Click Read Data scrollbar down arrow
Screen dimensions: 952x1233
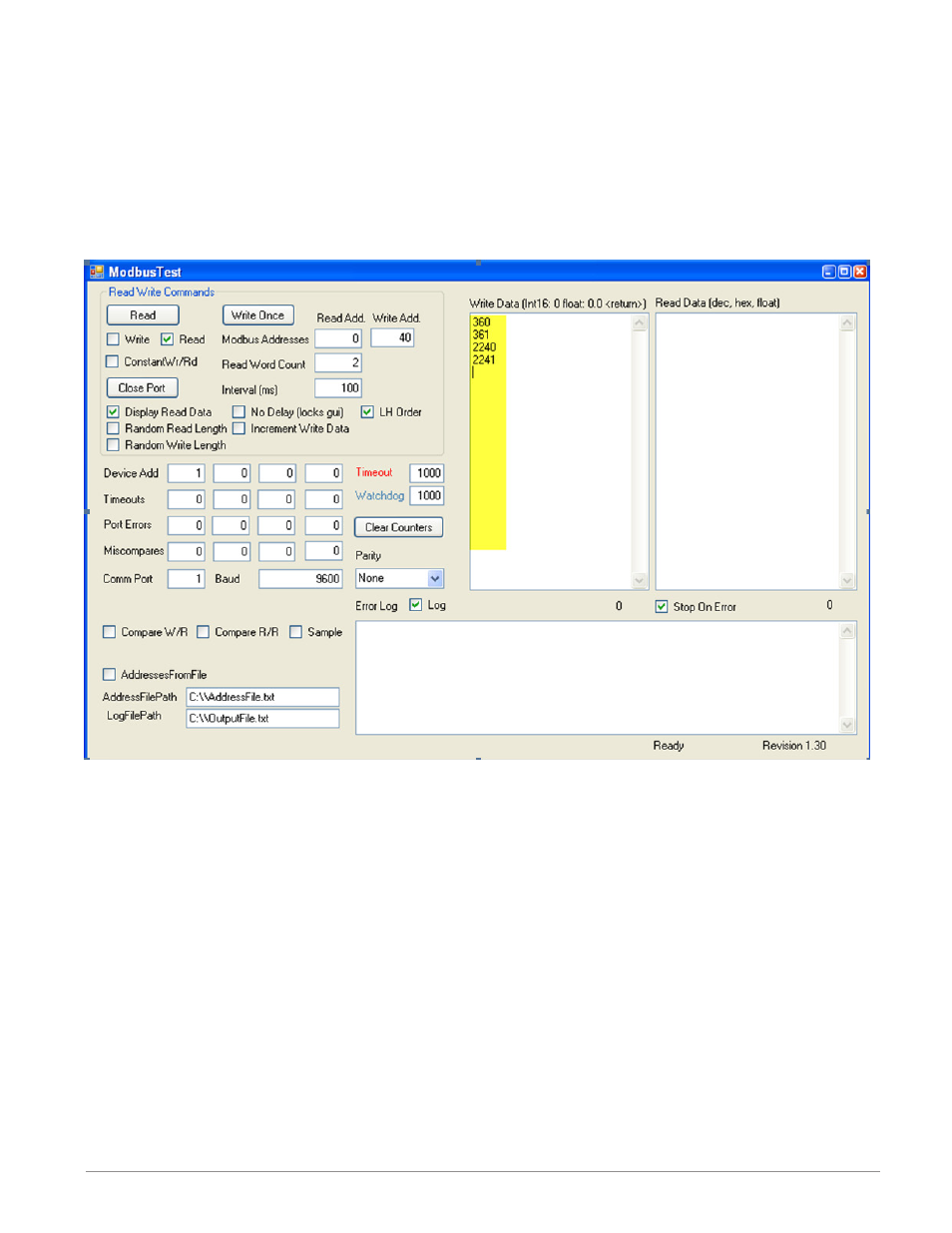click(x=847, y=580)
